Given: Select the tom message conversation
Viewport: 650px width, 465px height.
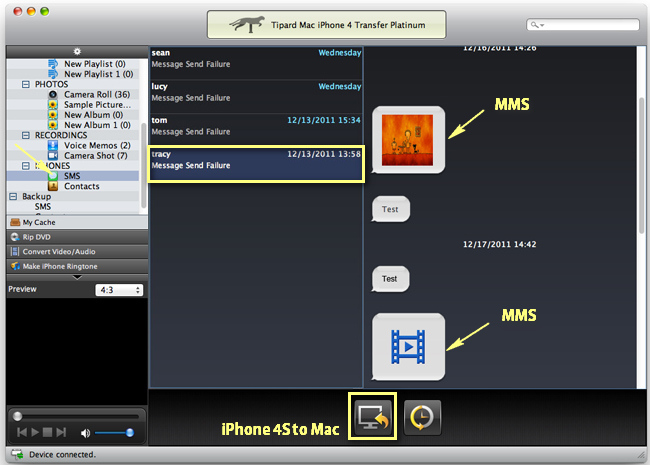Looking at the screenshot, I should coord(256,130).
